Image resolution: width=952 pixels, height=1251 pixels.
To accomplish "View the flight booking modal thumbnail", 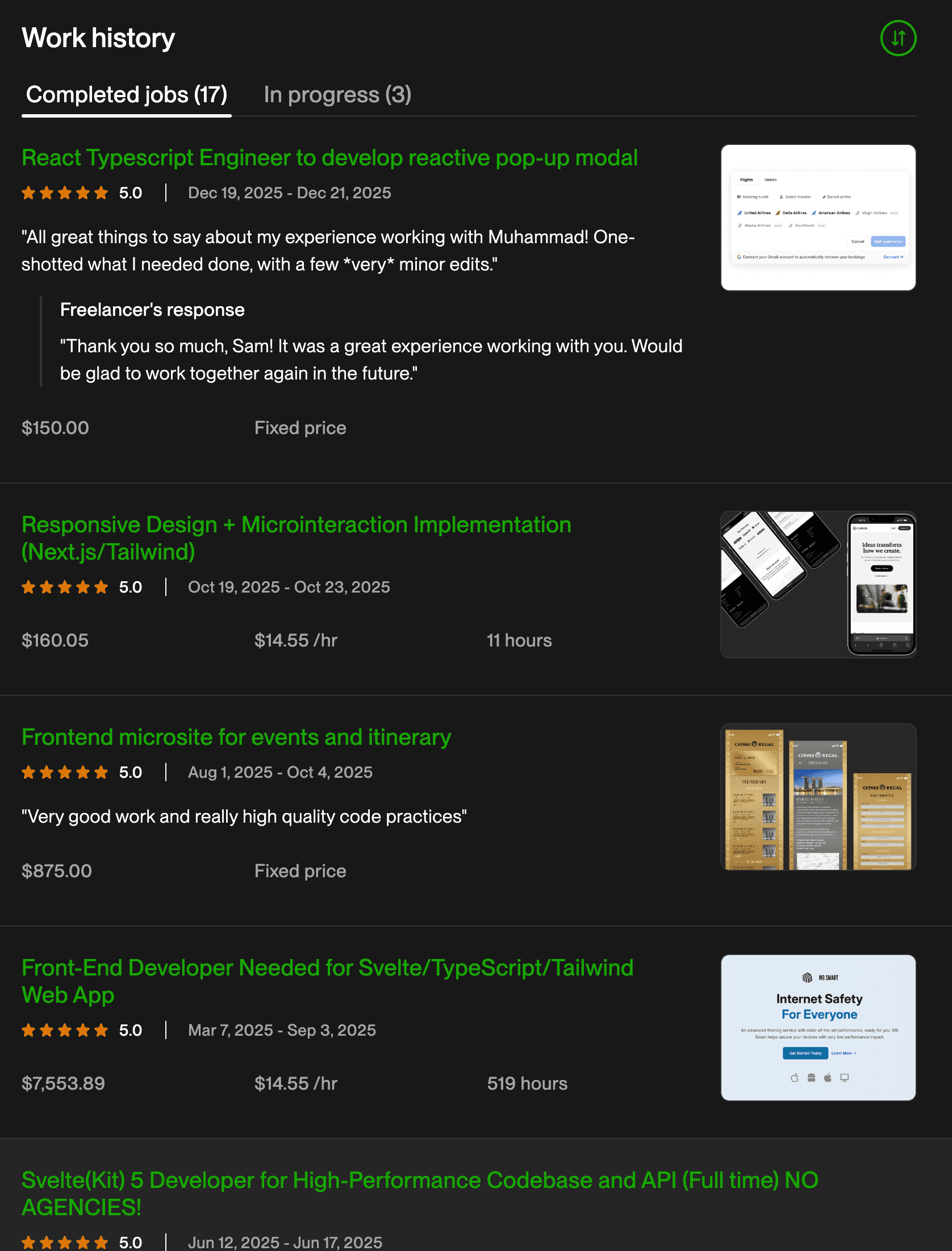I will coord(818,218).
